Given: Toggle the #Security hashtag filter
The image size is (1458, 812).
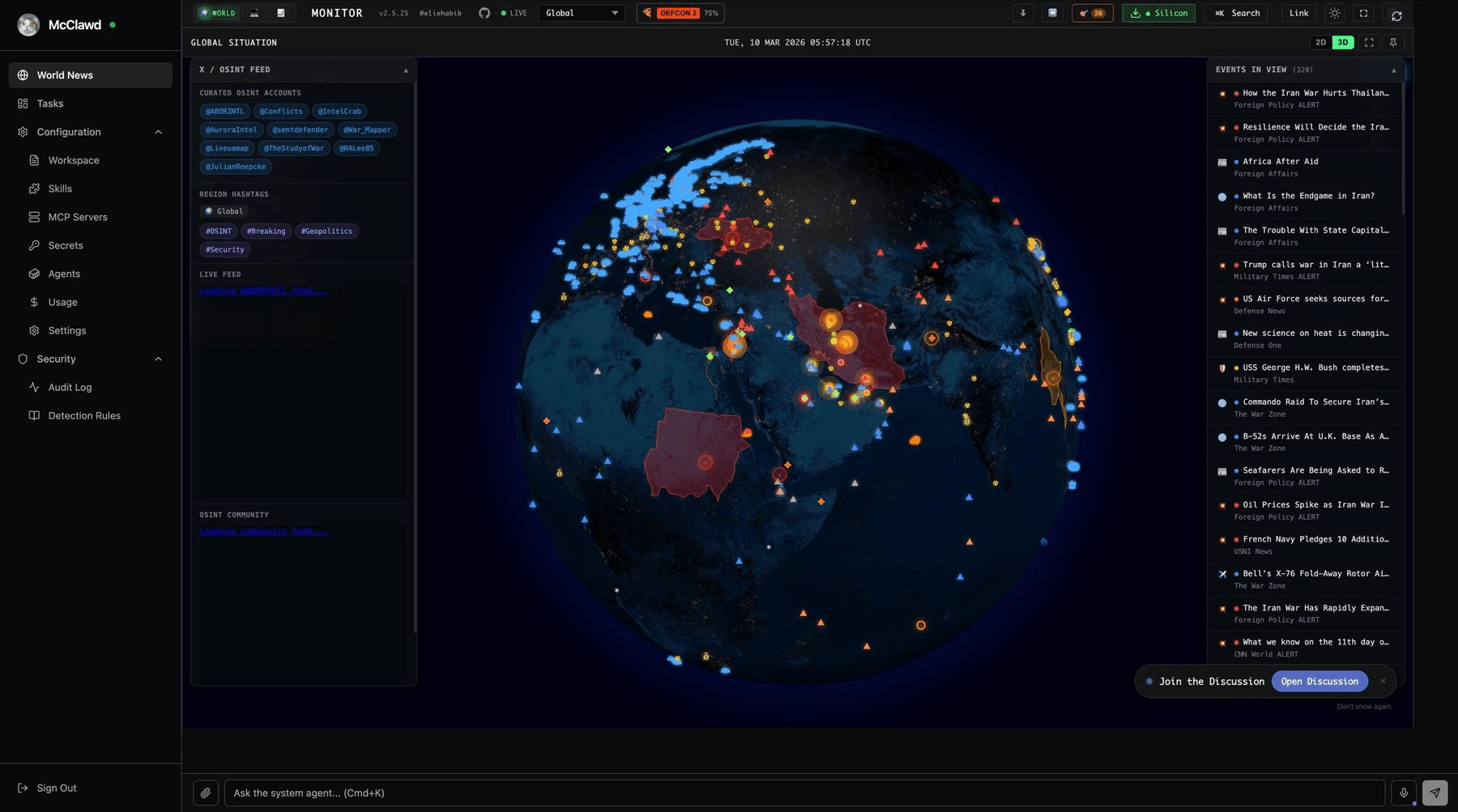Looking at the screenshot, I should click(x=225, y=249).
